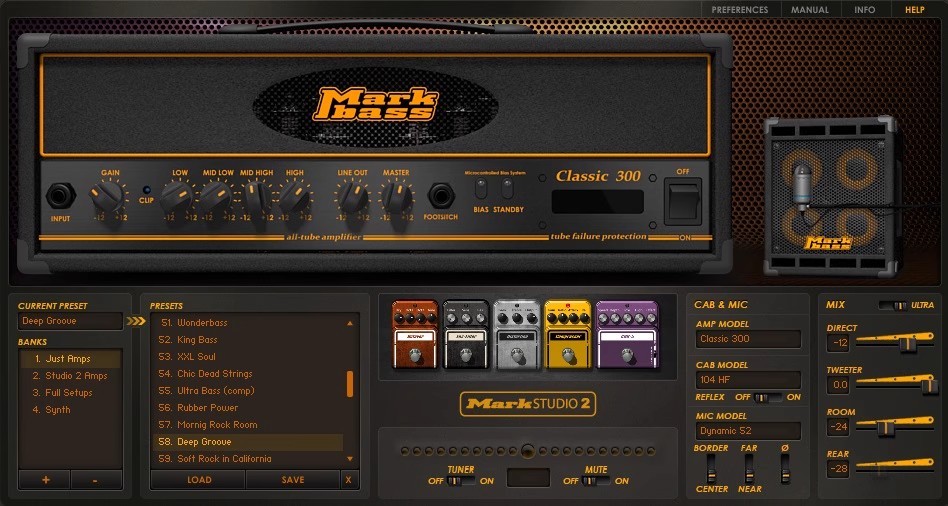Toggle the Mute switch
Image resolution: width=948 pixels, height=506 pixels.
pyautogui.click(x=595, y=481)
